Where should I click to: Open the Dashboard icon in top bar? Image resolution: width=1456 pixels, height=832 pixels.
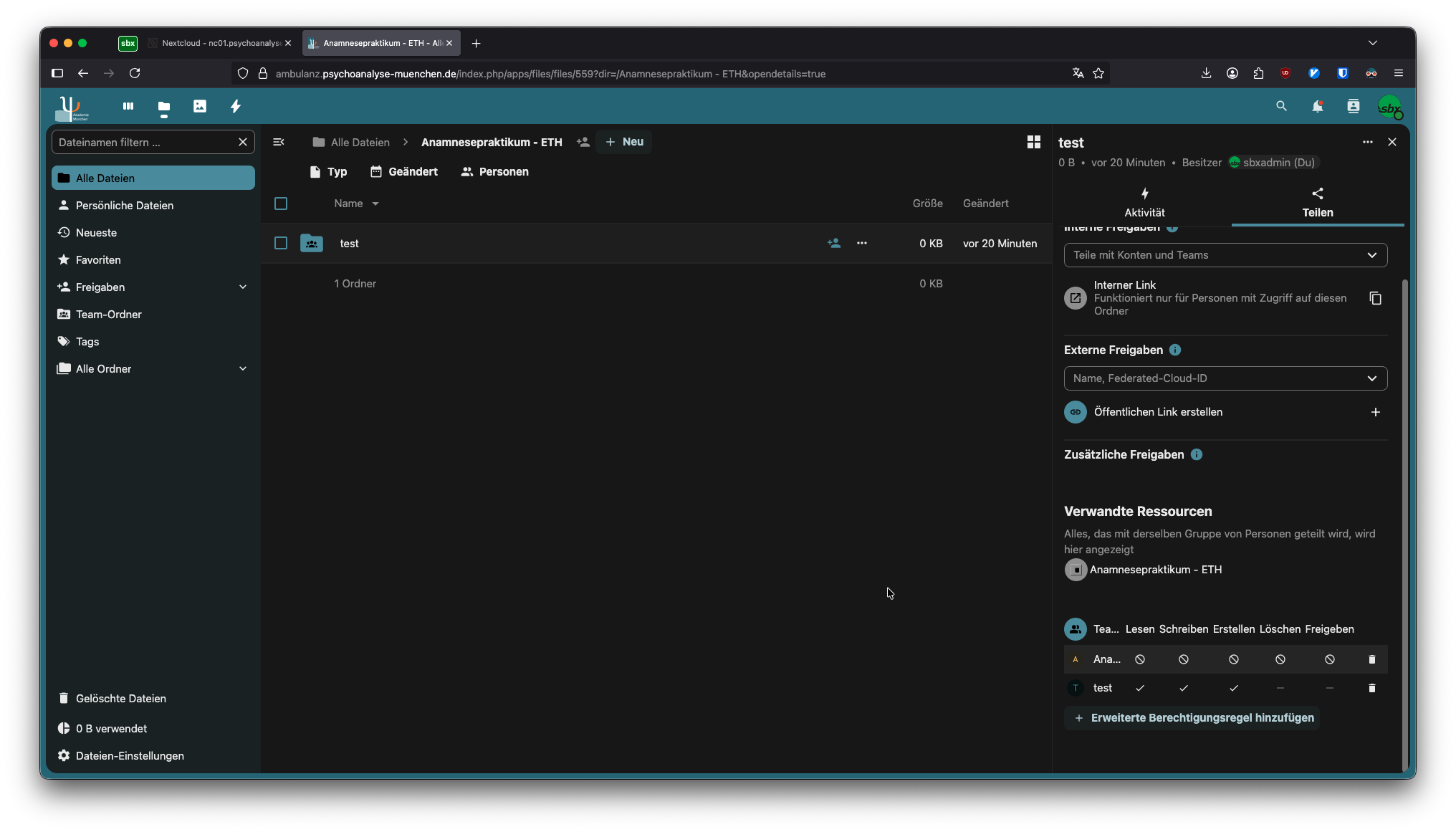pos(128,106)
